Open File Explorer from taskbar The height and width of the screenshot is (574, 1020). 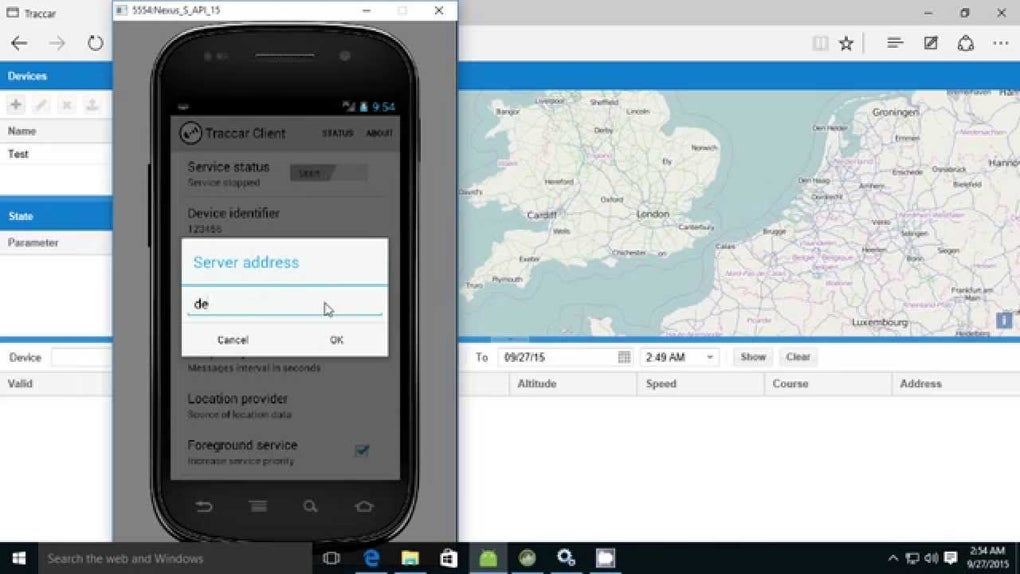point(410,558)
